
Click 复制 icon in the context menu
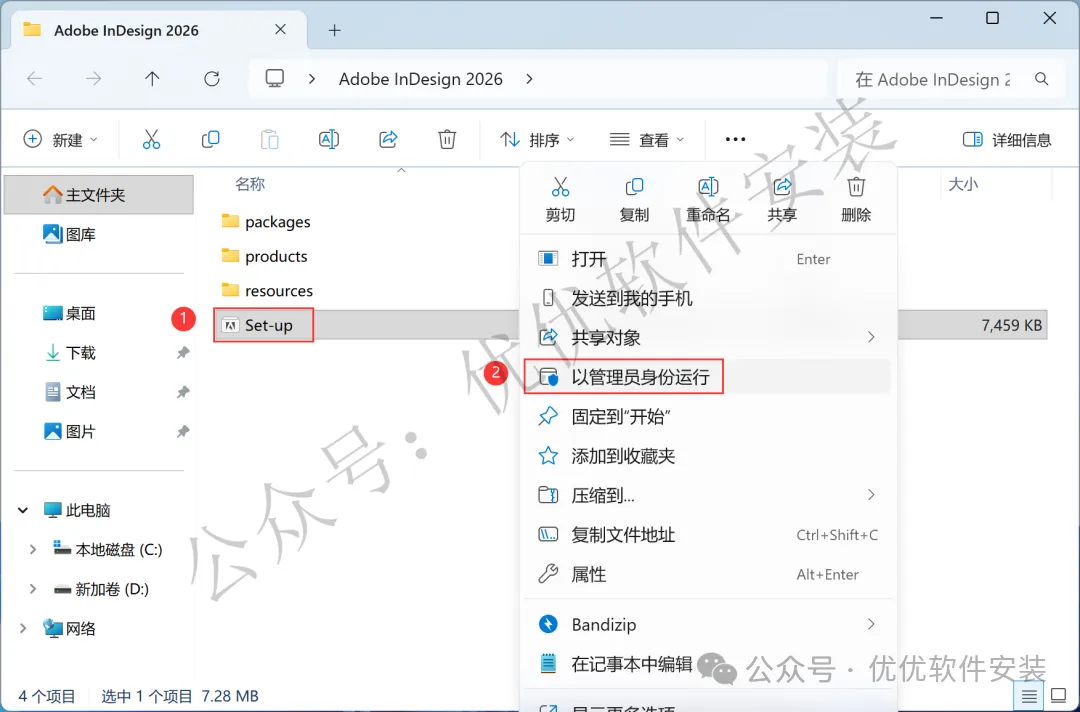click(x=634, y=187)
